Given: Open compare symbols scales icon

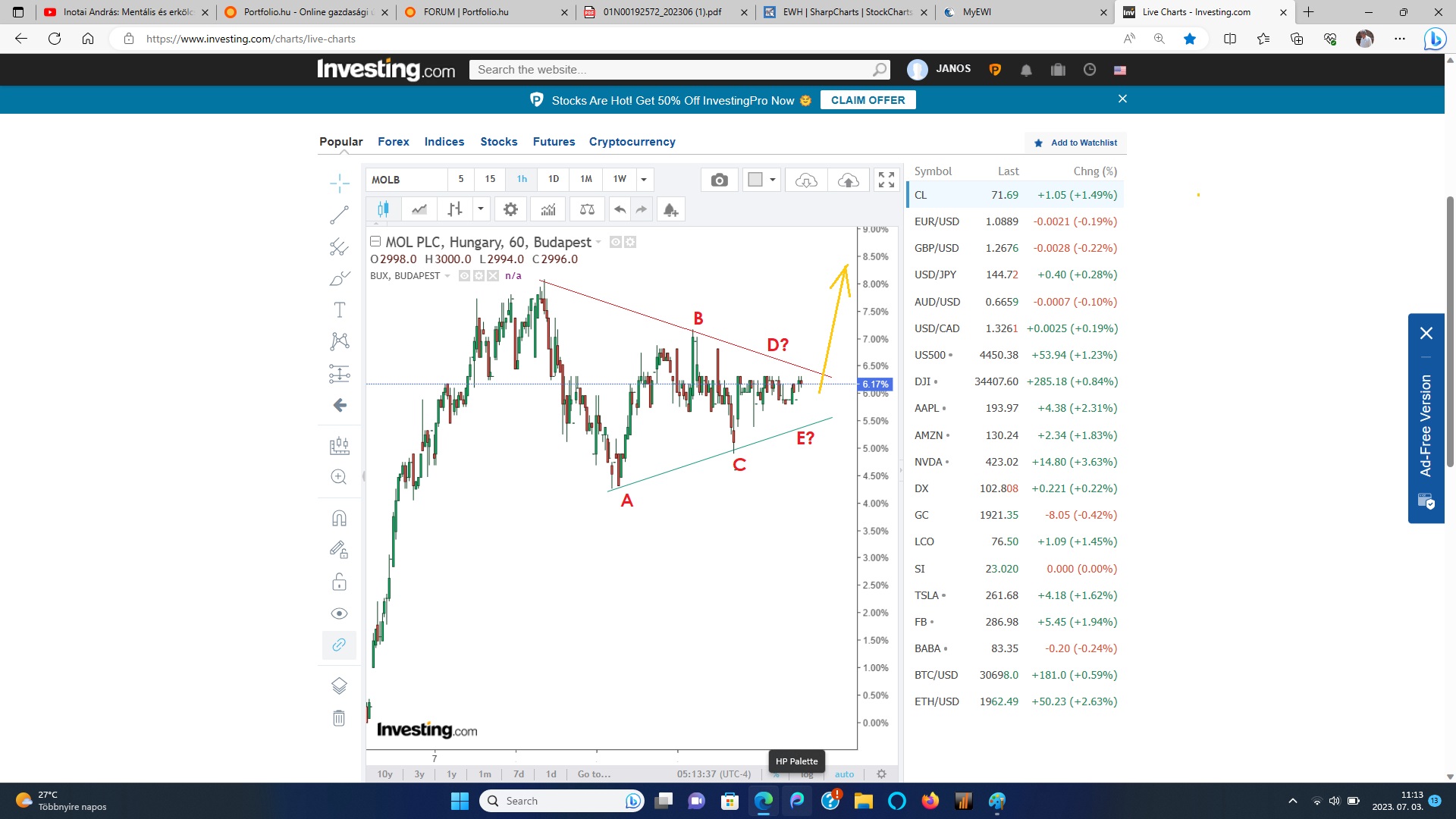Looking at the screenshot, I should (x=587, y=209).
